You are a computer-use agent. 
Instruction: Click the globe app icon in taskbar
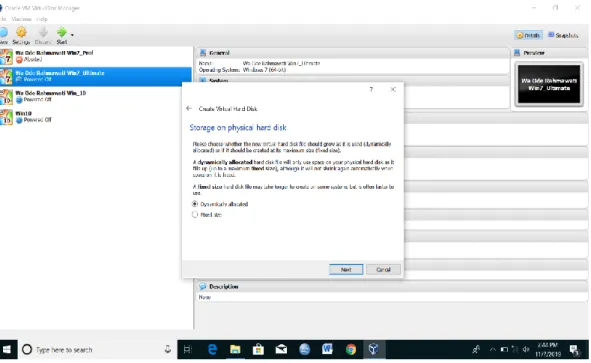pos(304,350)
